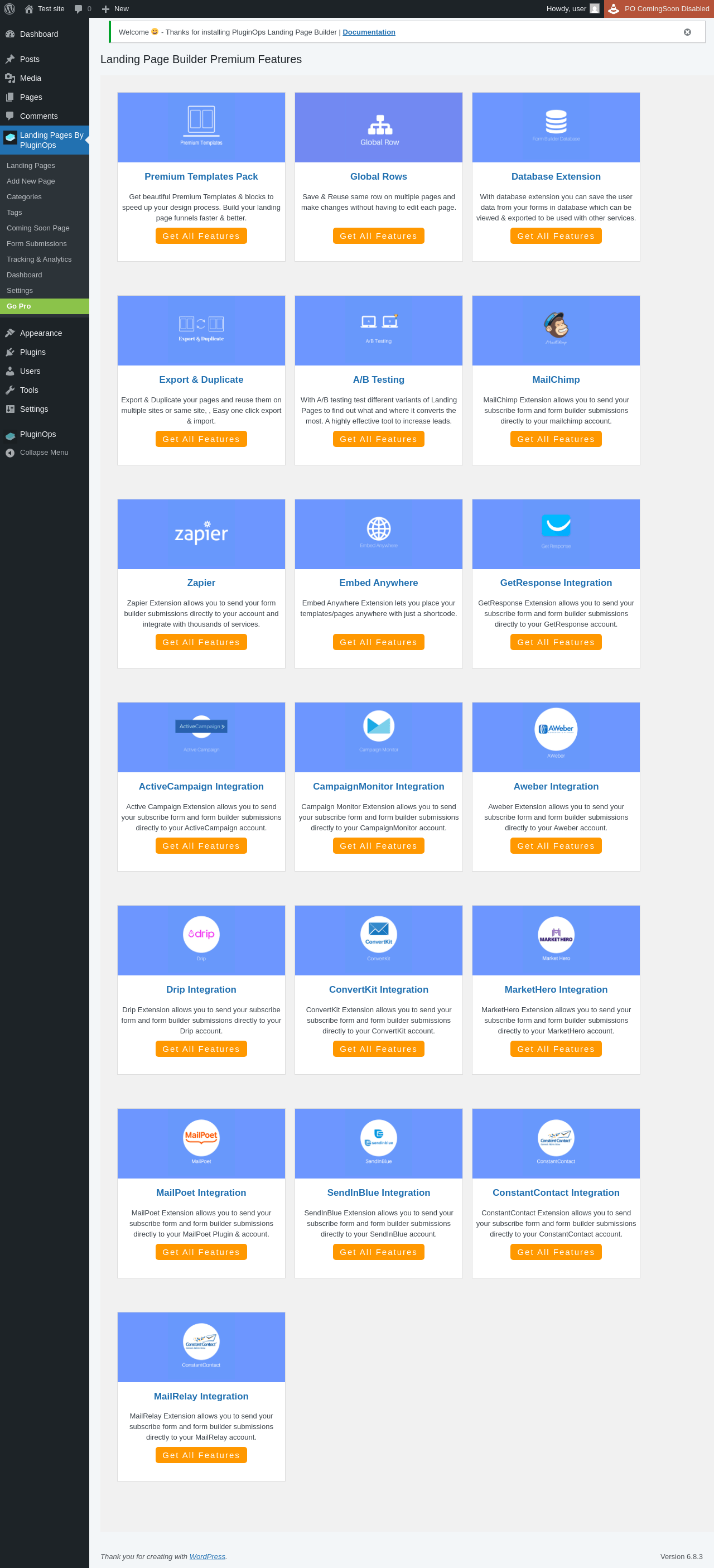Click the Export & Duplicate card image
Viewport: 714px width, 1568px height.
click(201, 330)
